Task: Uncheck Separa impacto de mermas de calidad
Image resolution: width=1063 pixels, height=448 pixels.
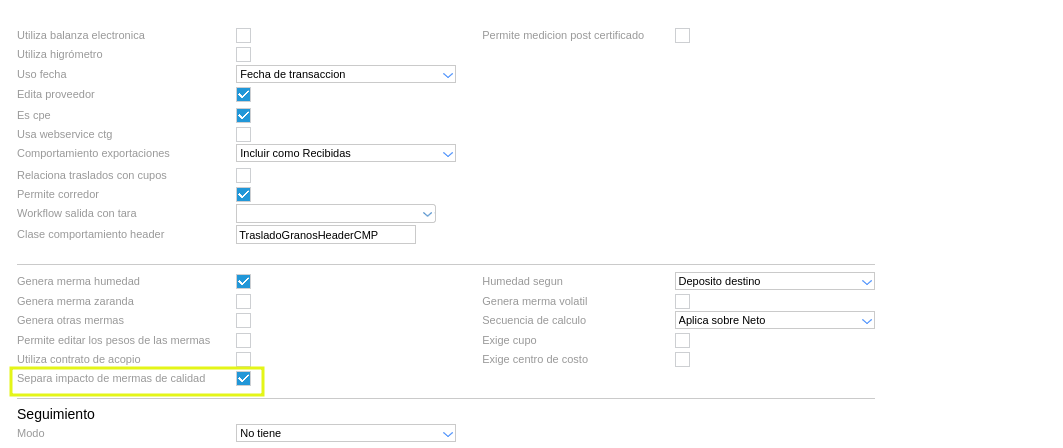Action: [243, 379]
